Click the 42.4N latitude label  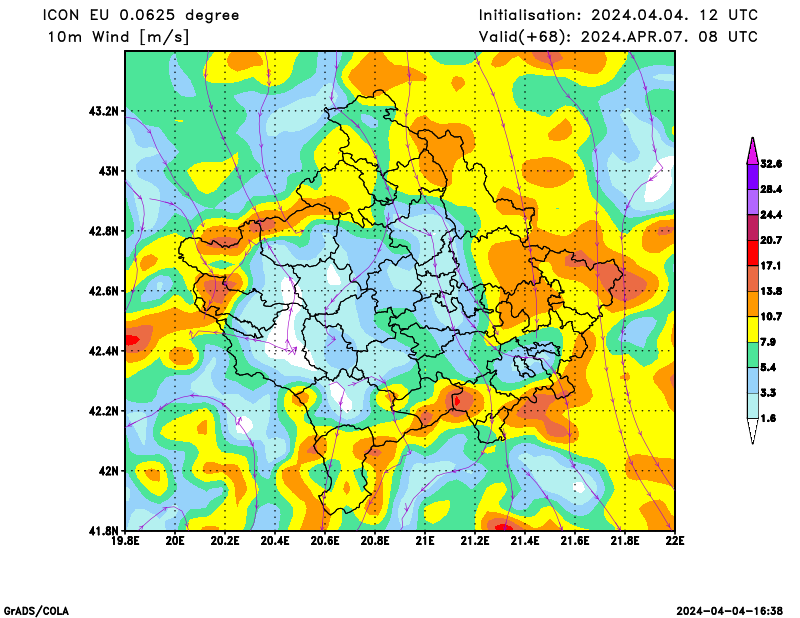(x=104, y=351)
